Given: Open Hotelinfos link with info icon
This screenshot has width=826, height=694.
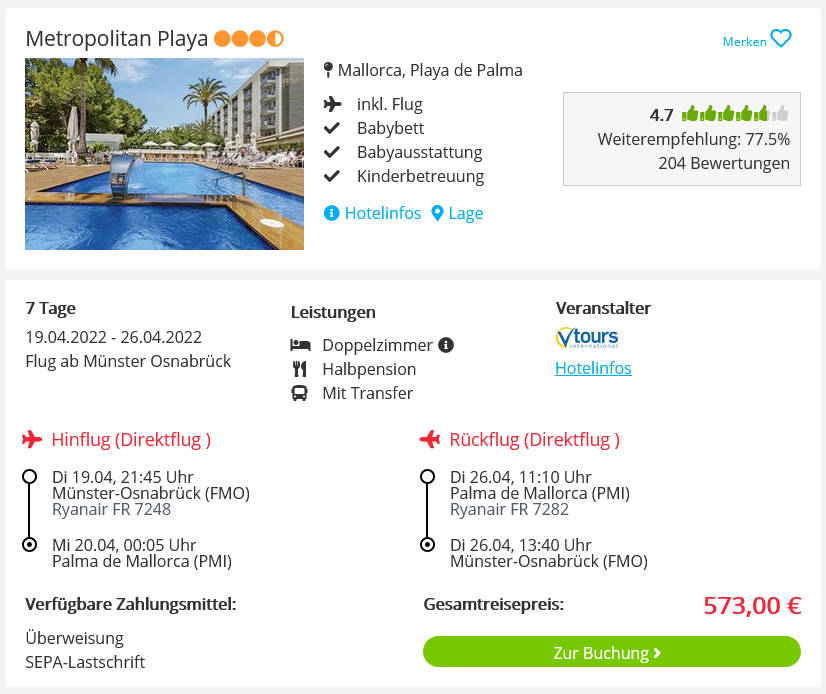Looking at the screenshot, I should pyautogui.click(x=372, y=213).
